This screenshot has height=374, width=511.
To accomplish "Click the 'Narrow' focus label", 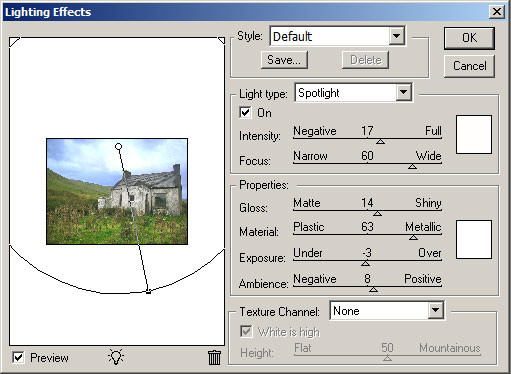I will [310, 156].
